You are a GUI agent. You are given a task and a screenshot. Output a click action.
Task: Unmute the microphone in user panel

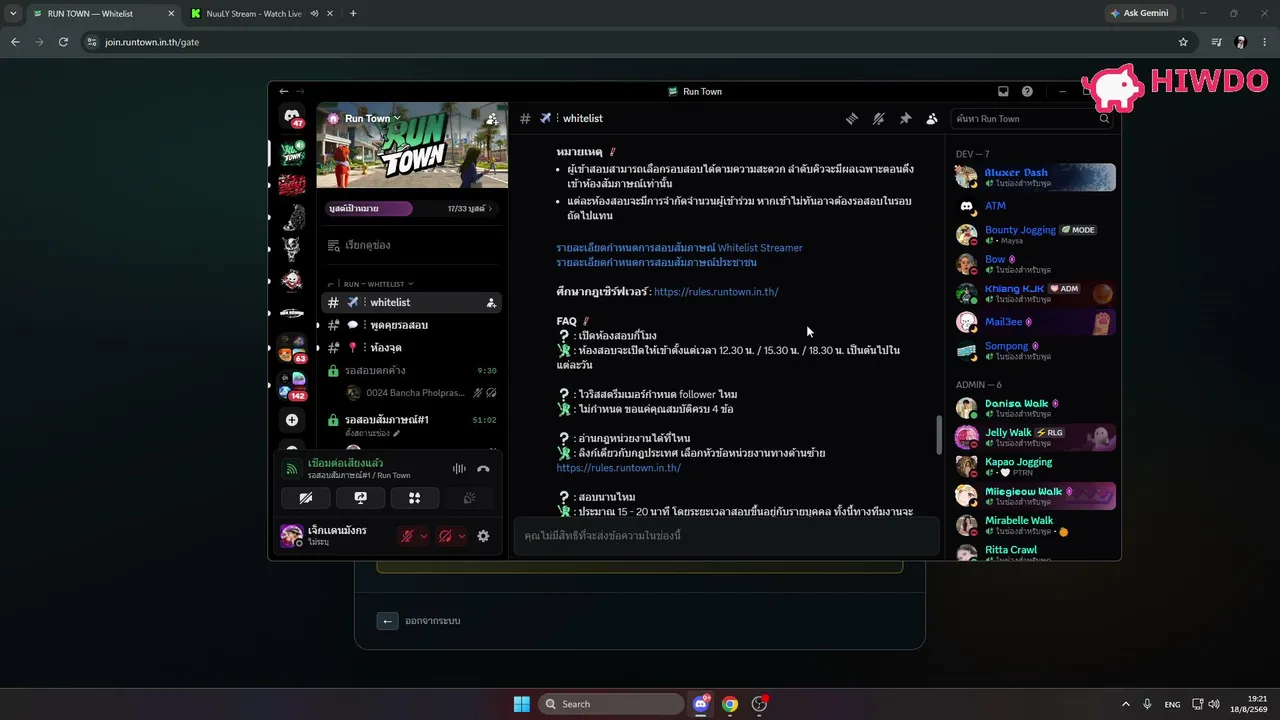coord(407,536)
